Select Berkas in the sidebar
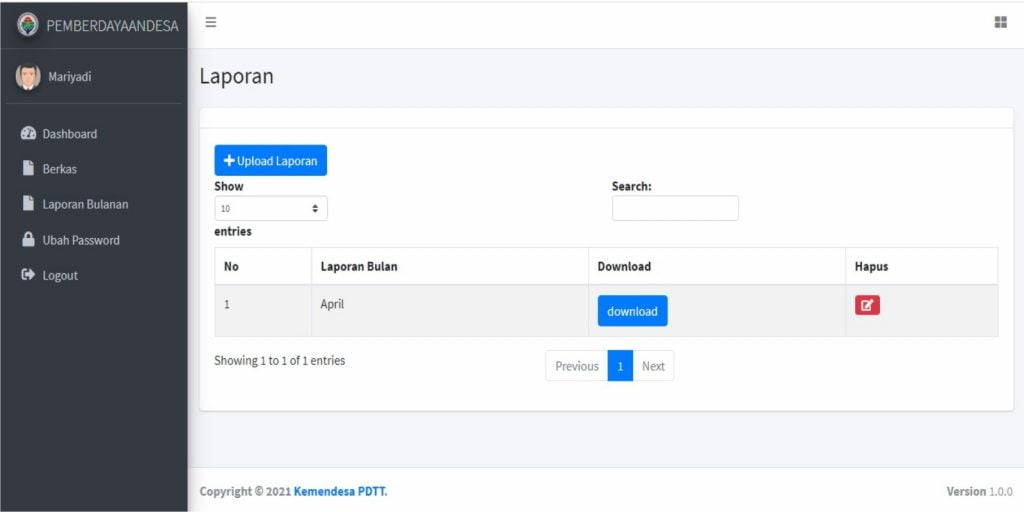 click(x=59, y=169)
